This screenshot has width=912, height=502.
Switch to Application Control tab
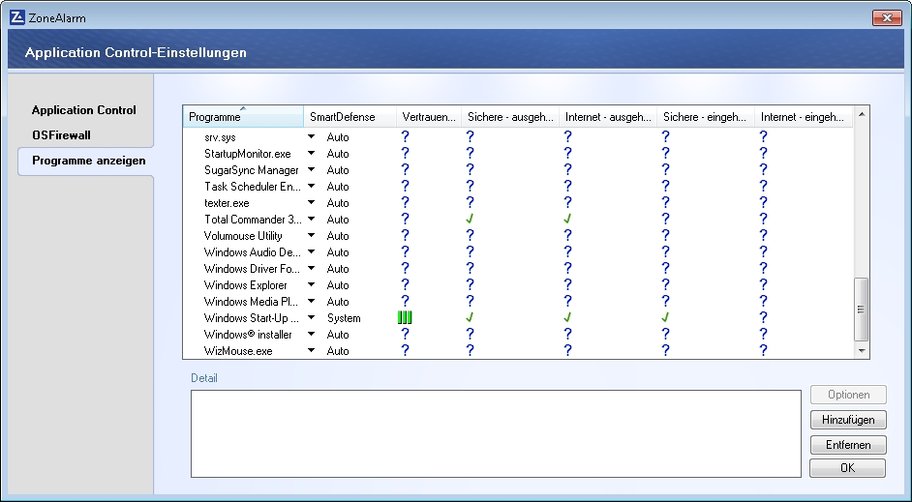[x=84, y=110]
